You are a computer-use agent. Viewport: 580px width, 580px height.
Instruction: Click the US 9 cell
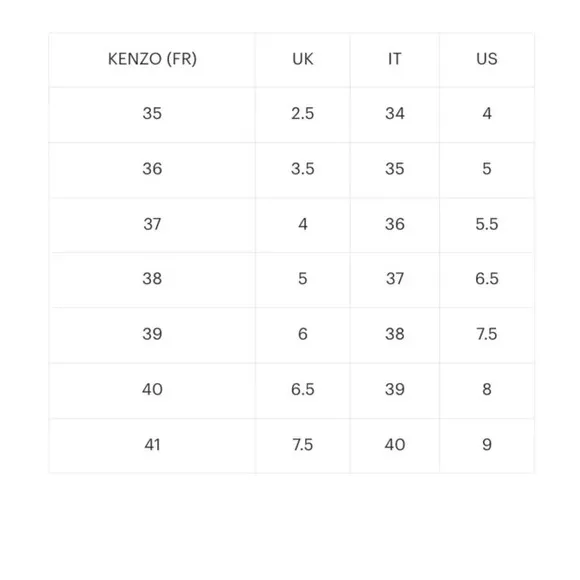pos(487,445)
